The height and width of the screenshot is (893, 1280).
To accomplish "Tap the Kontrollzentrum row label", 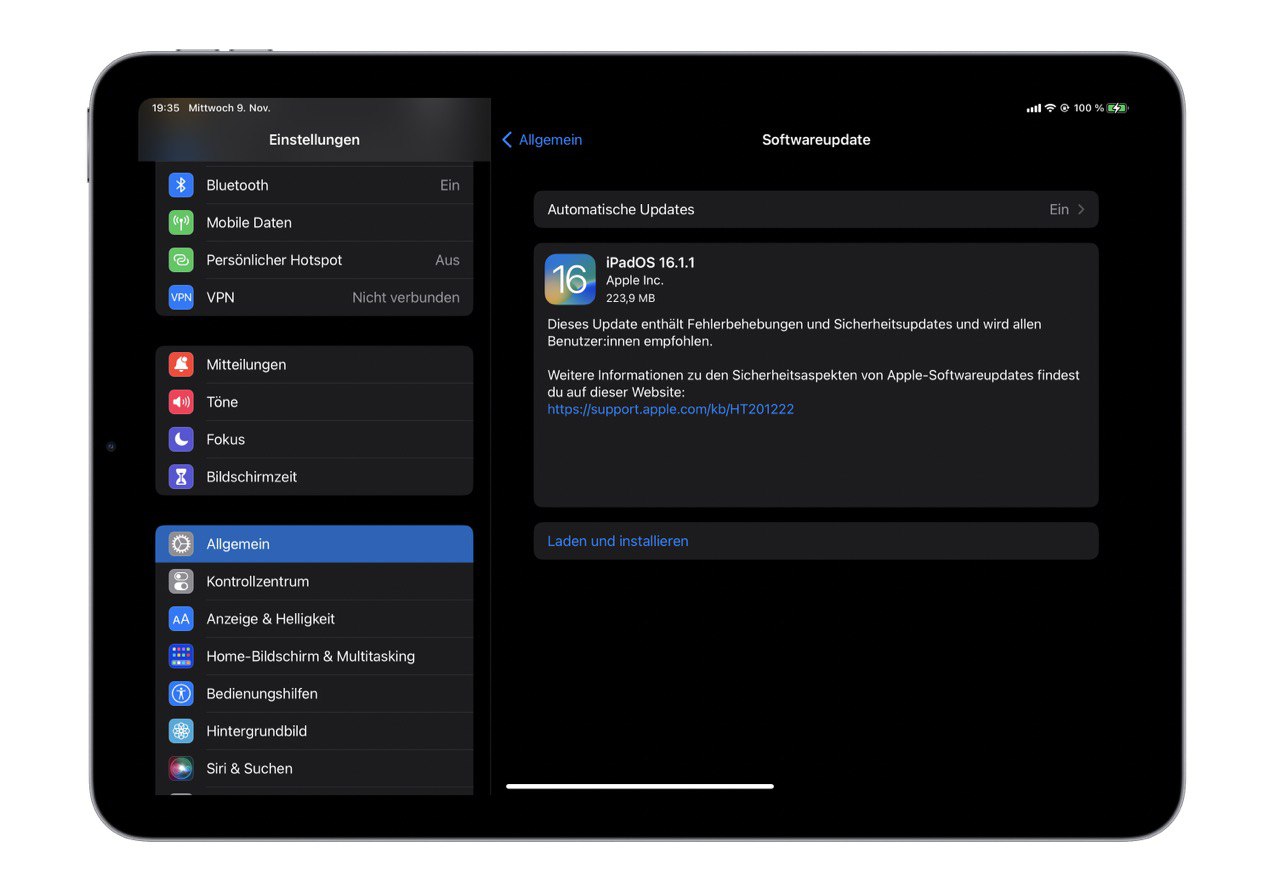I will tap(257, 581).
